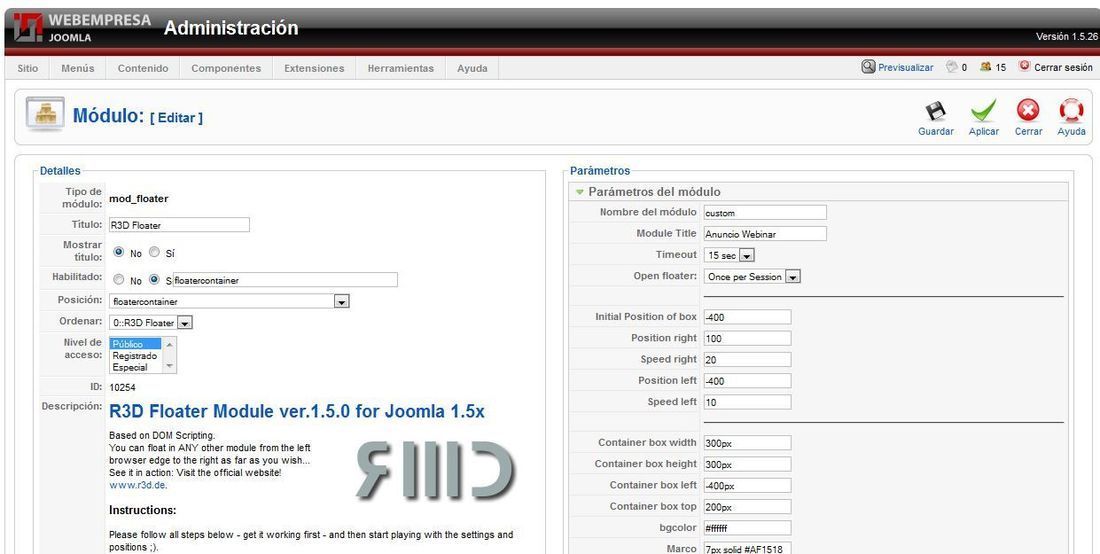Screen dimensions: 1100x554
Task: Click the mod_floater module type text
Action: click(x=139, y=198)
